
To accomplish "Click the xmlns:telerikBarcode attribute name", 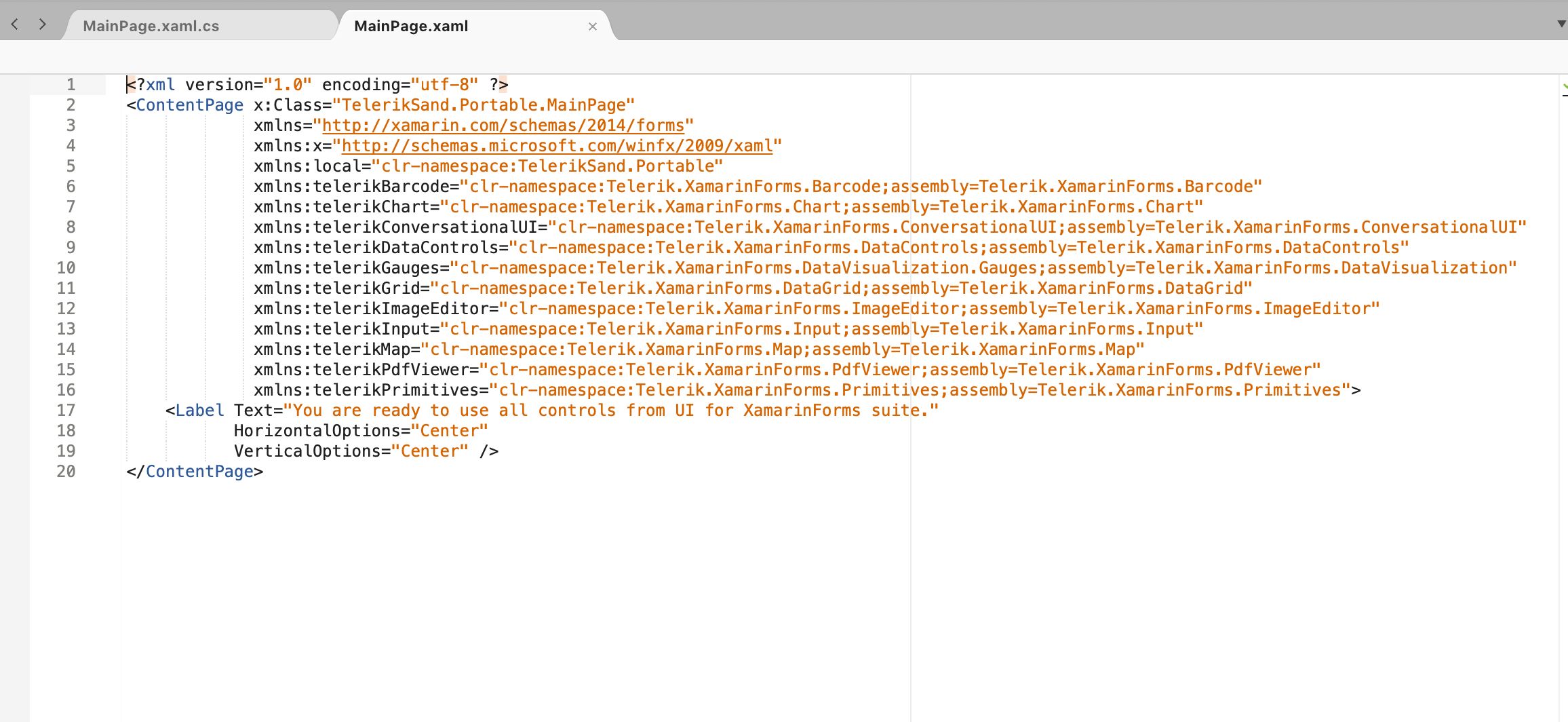I will pos(351,187).
